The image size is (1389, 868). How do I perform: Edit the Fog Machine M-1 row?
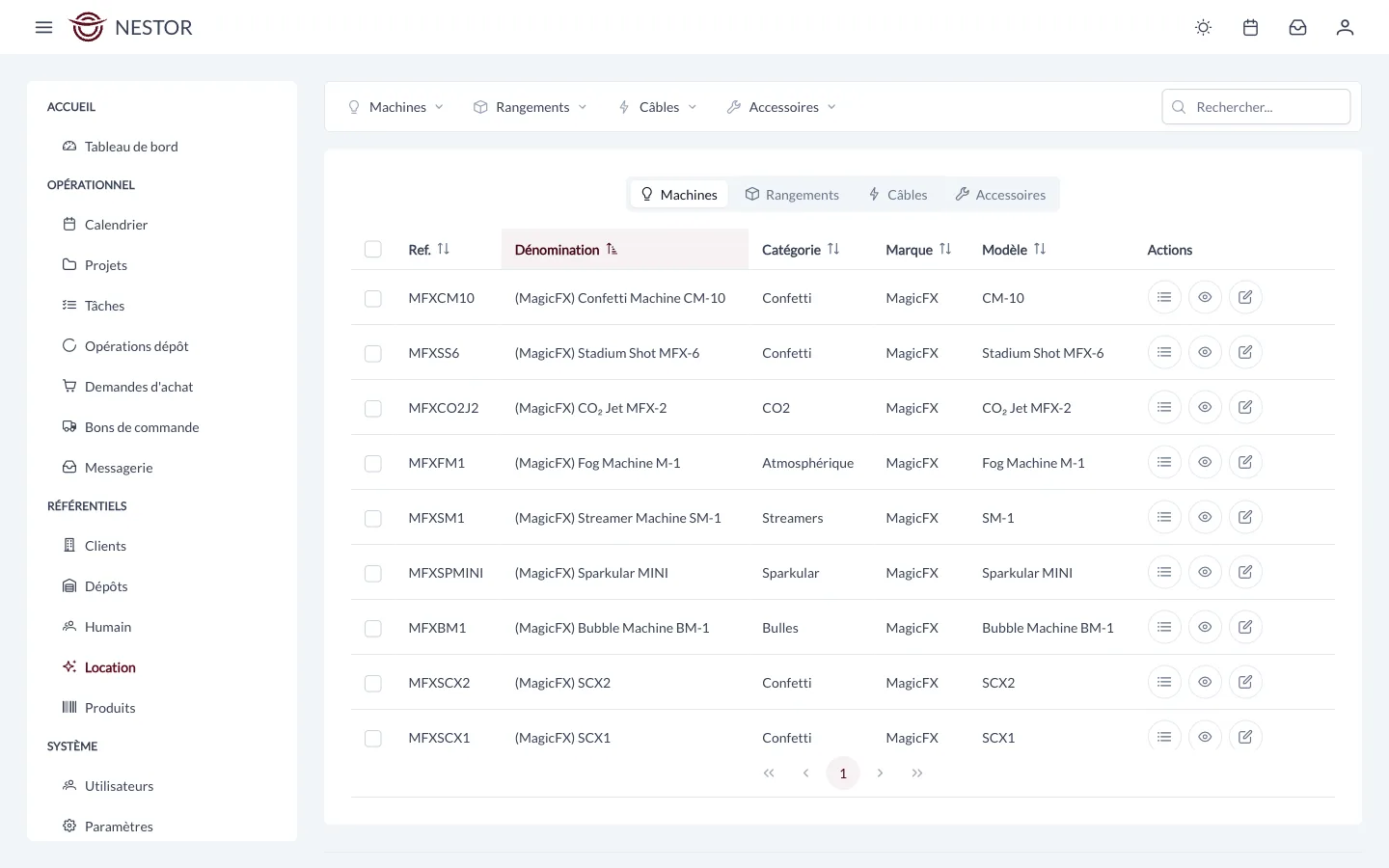[x=1245, y=462]
